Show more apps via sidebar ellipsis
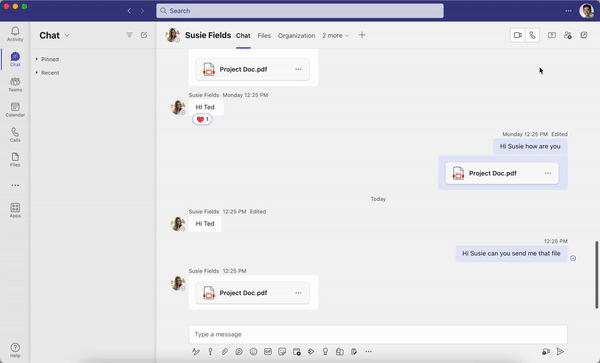600x363 pixels. tap(15, 185)
